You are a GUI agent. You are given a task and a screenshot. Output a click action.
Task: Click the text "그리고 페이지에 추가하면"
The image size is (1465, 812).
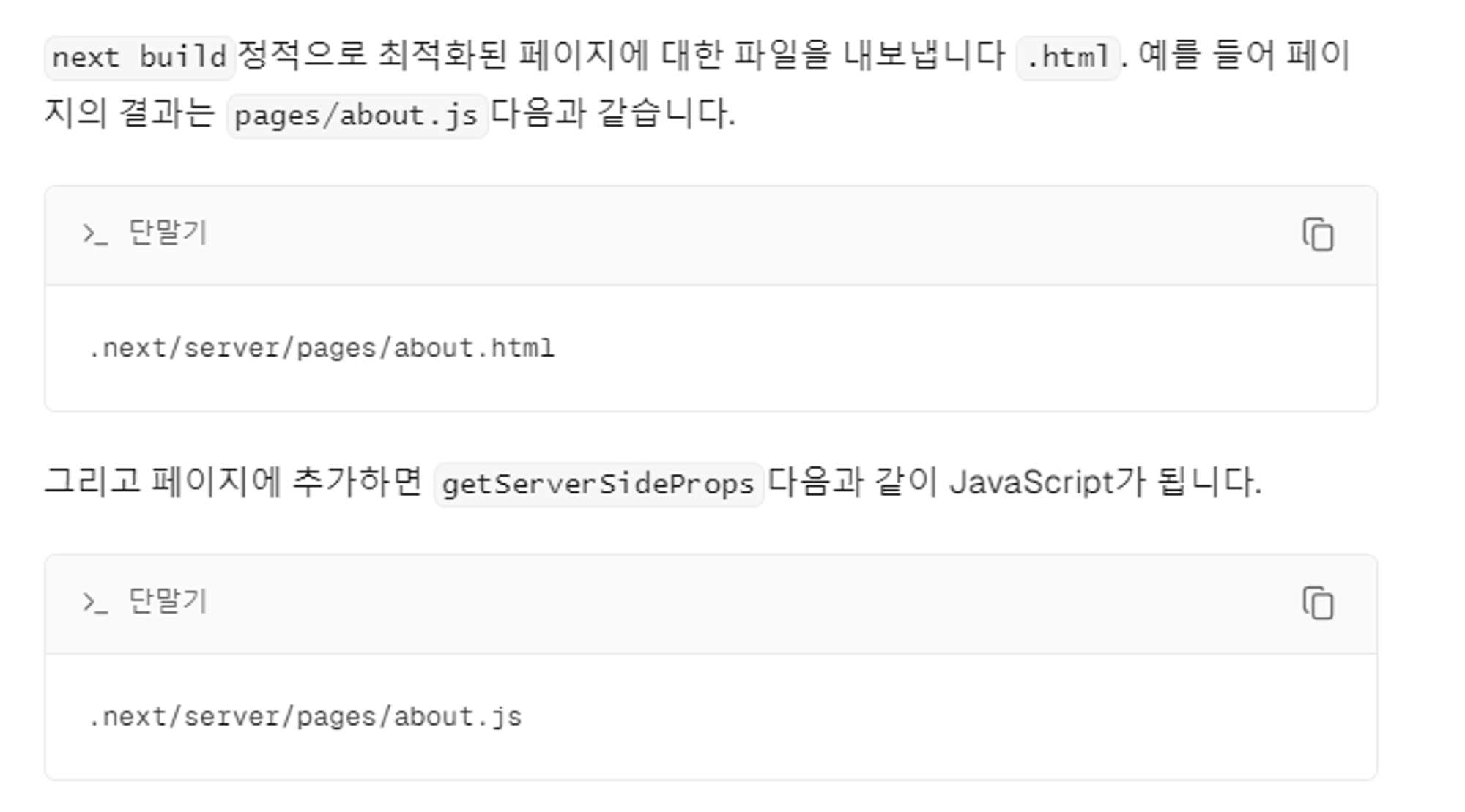234,482
